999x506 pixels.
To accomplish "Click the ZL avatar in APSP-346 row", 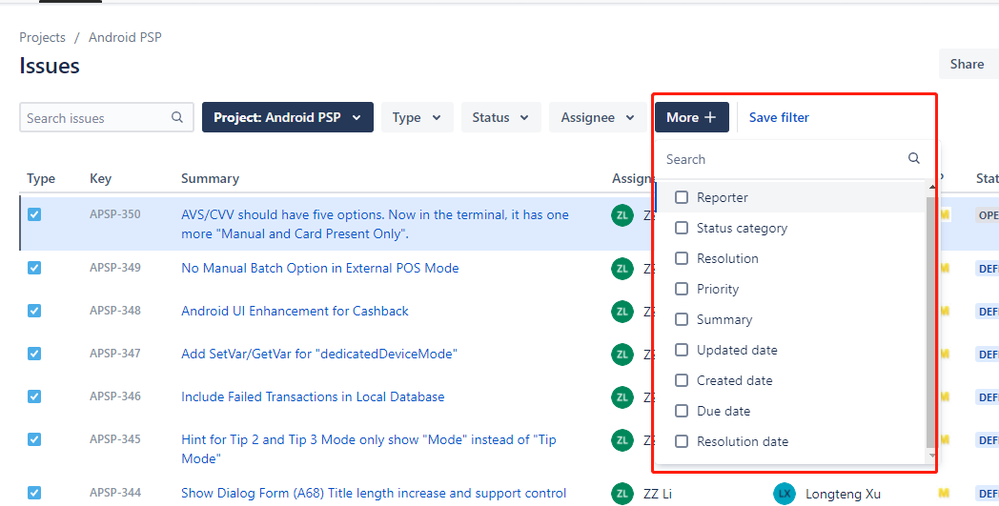I will point(622,397).
